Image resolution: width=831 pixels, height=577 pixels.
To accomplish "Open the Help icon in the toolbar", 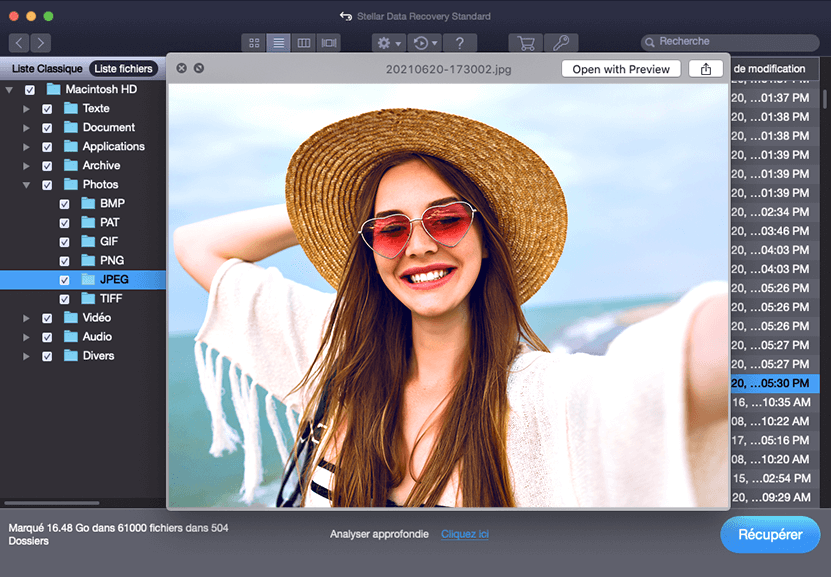I will click(458, 43).
